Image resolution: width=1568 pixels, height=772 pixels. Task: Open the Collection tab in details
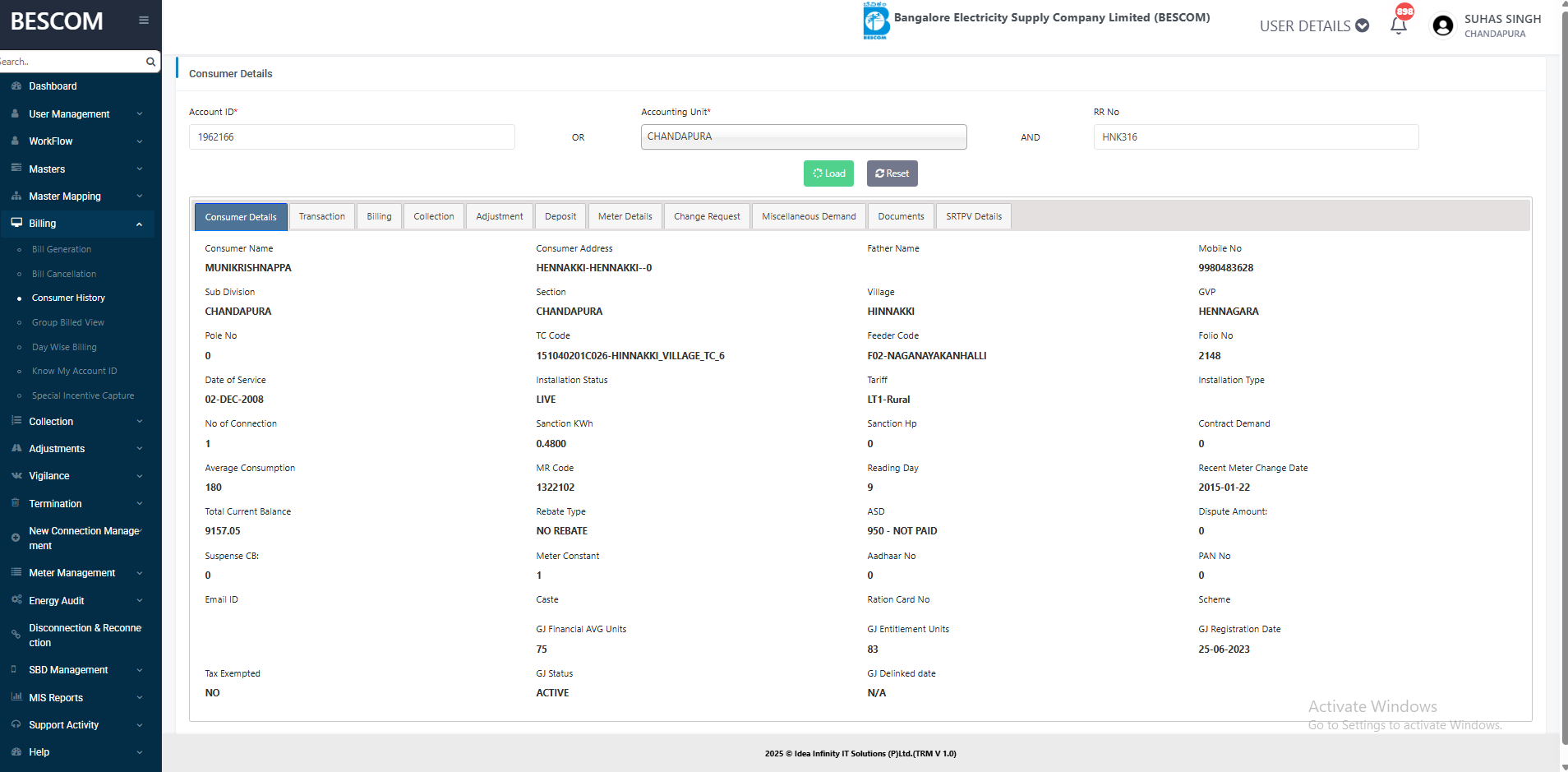click(434, 216)
